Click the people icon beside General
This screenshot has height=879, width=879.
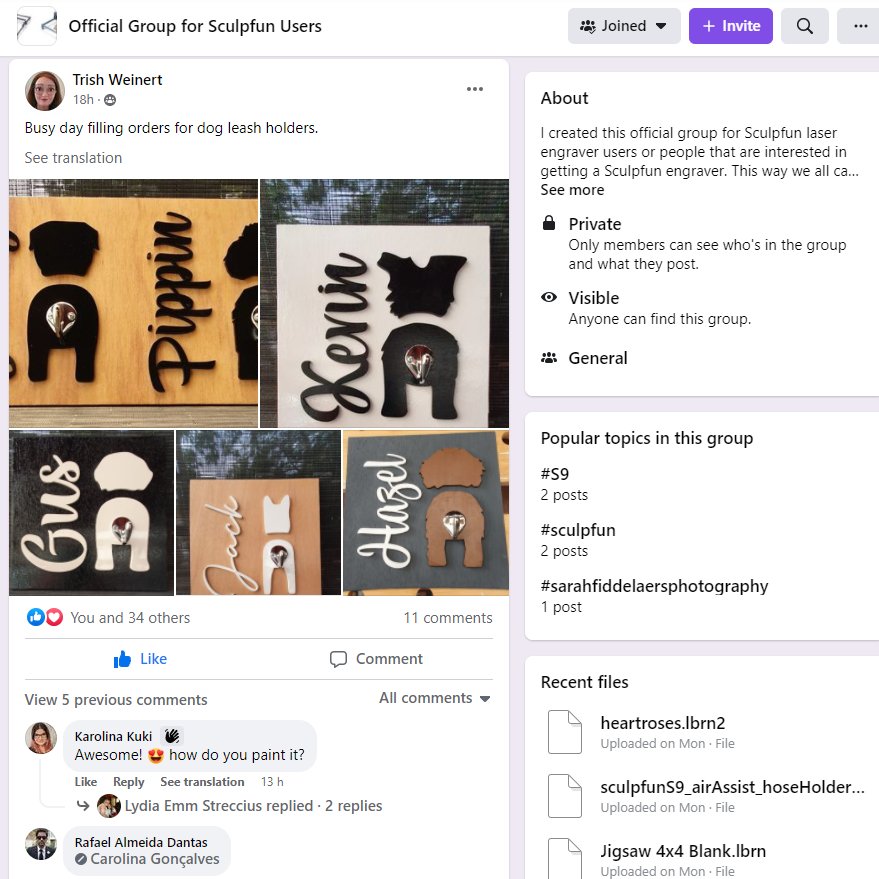[x=549, y=358]
